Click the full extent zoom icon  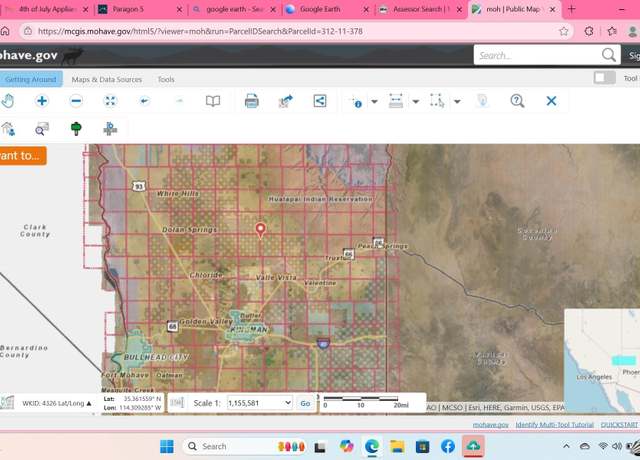point(110,101)
